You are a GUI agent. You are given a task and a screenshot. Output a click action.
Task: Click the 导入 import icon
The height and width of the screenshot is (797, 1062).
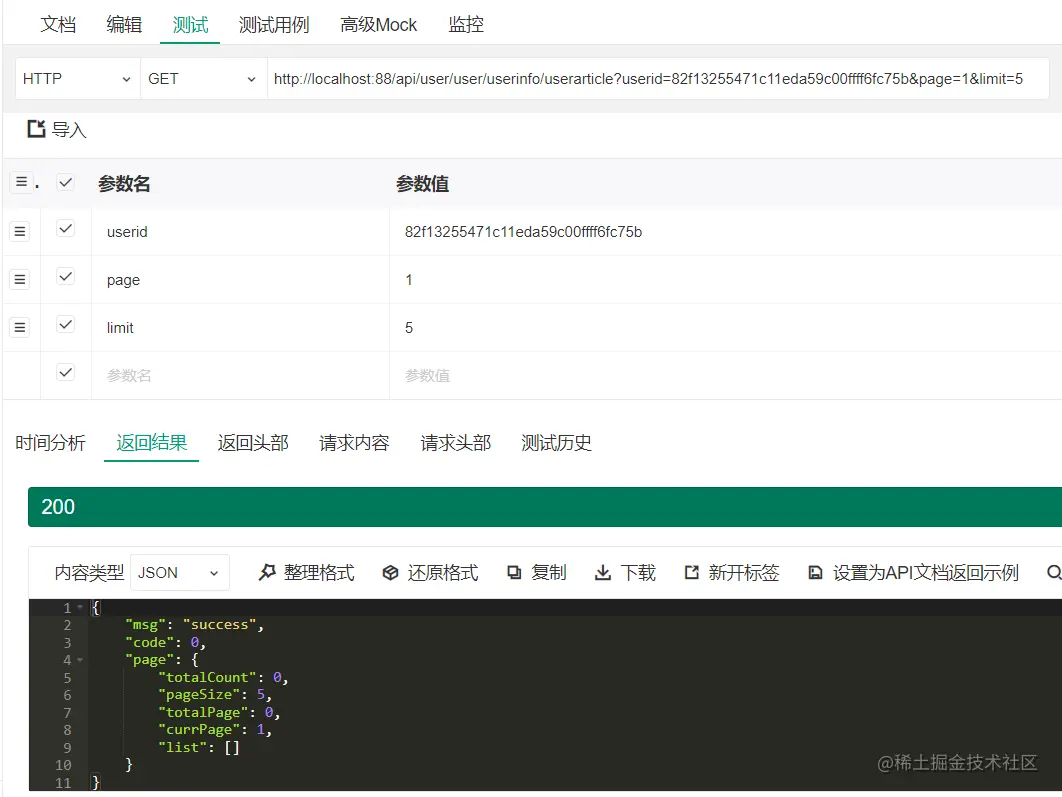[36, 129]
